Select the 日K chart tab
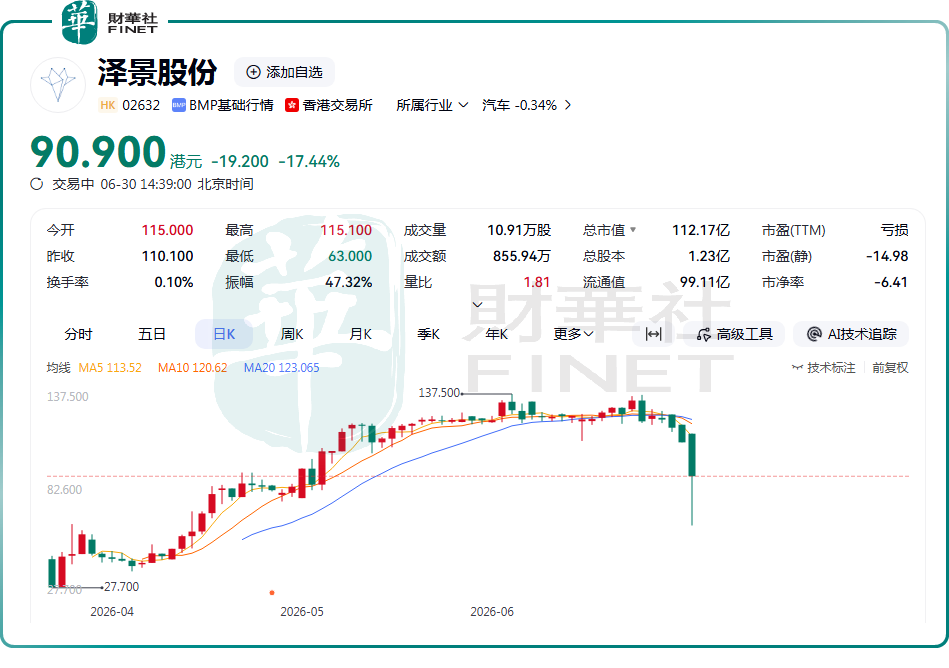 [x=224, y=334]
